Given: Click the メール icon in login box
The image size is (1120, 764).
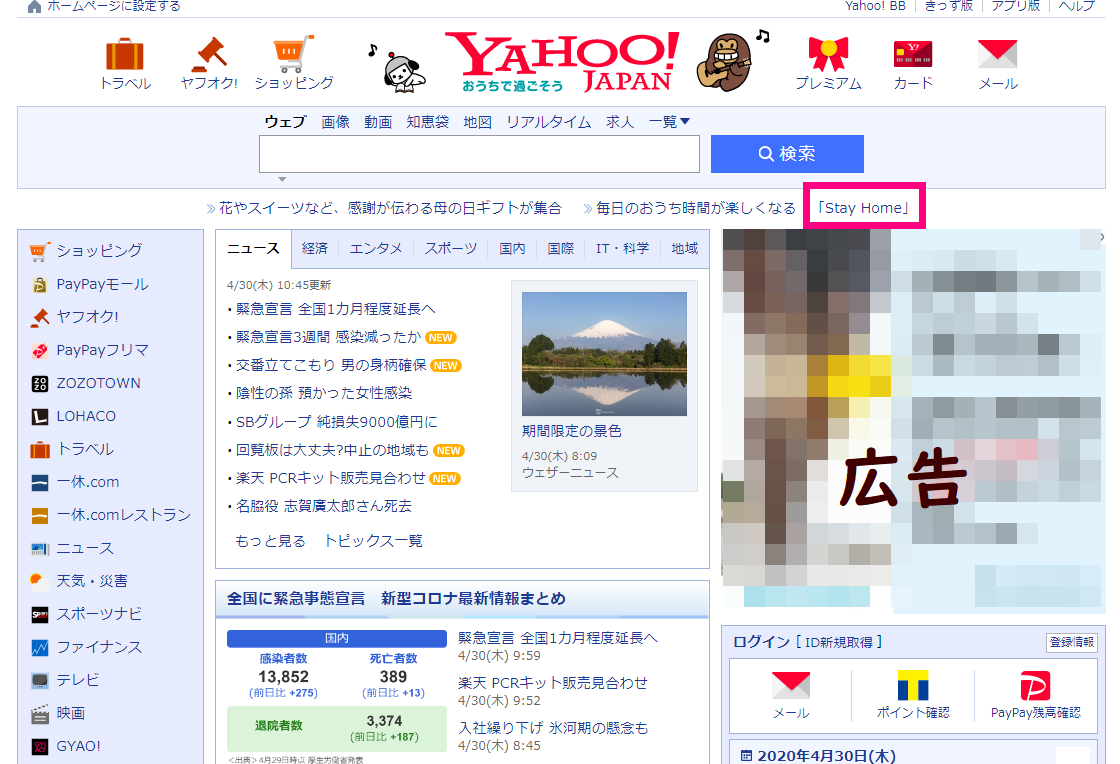Looking at the screenshot, I should tap(791, 685).
